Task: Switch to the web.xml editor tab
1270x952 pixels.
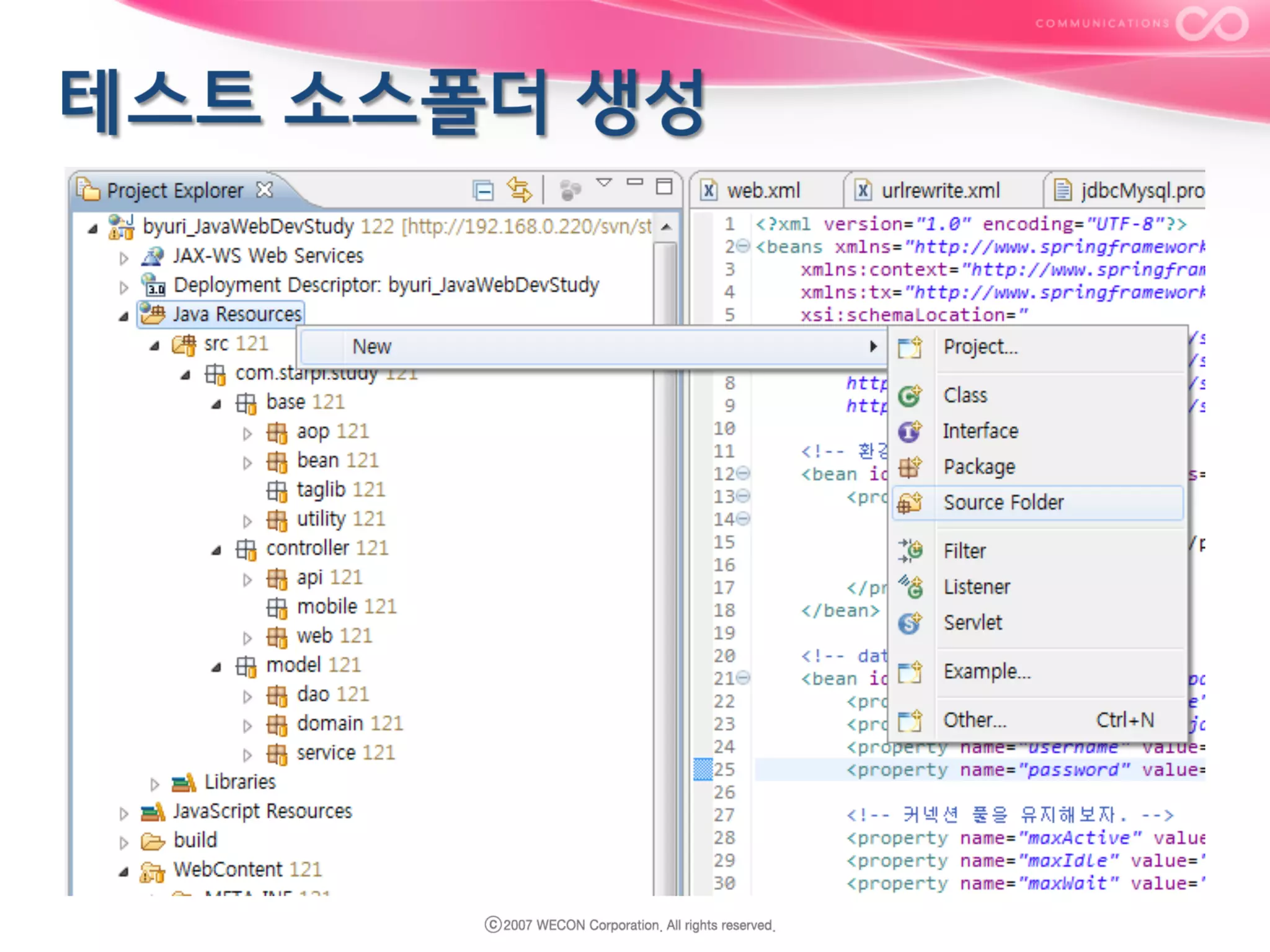Action: [x=763, y=191]
